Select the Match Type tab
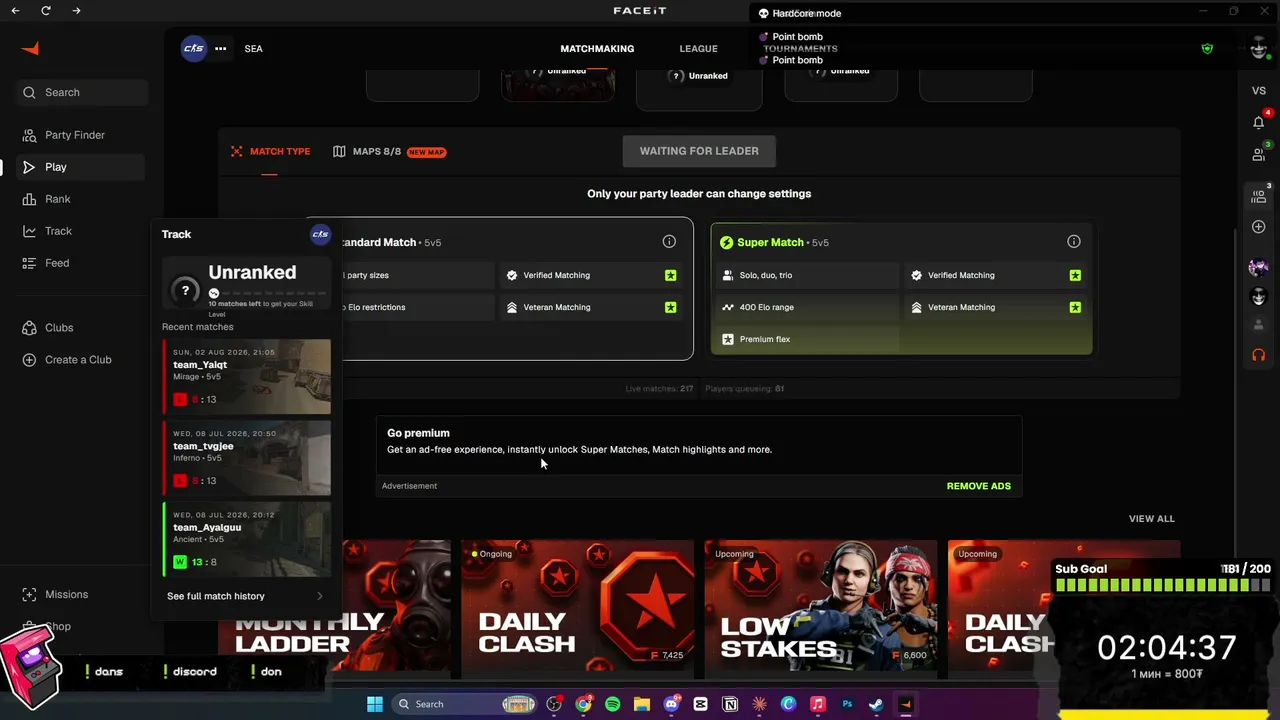The width and height of the screenshot is (1280, 720). (x=270, y=151)
